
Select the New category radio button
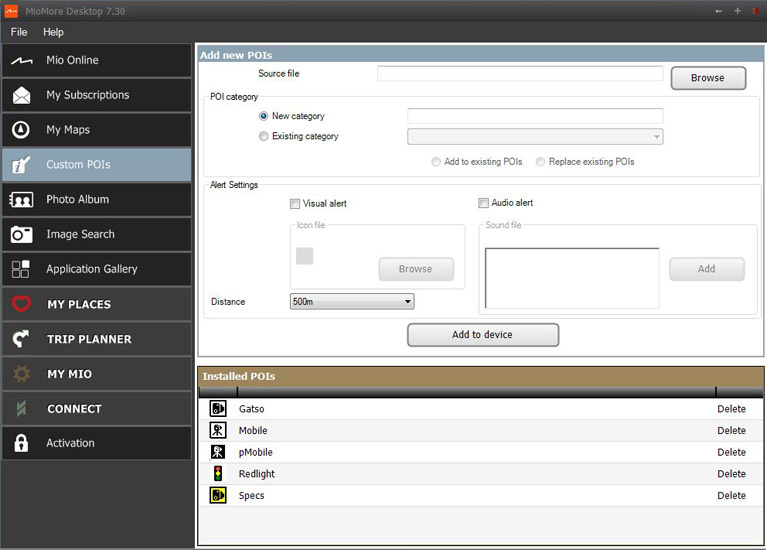(x=264, y=116)
